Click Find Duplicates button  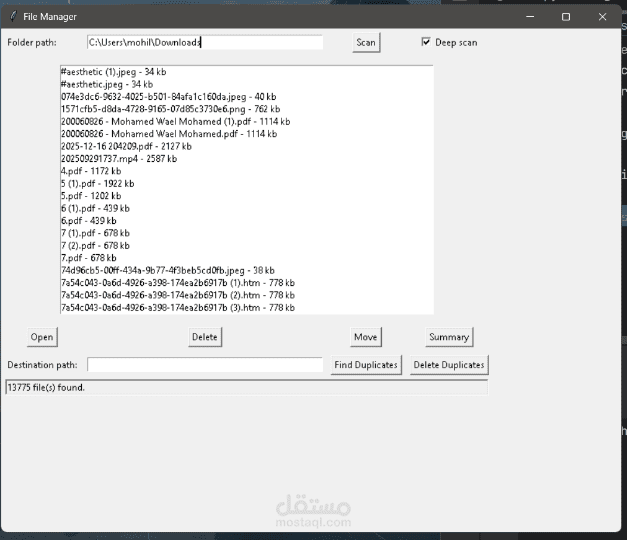coord(366,365)
